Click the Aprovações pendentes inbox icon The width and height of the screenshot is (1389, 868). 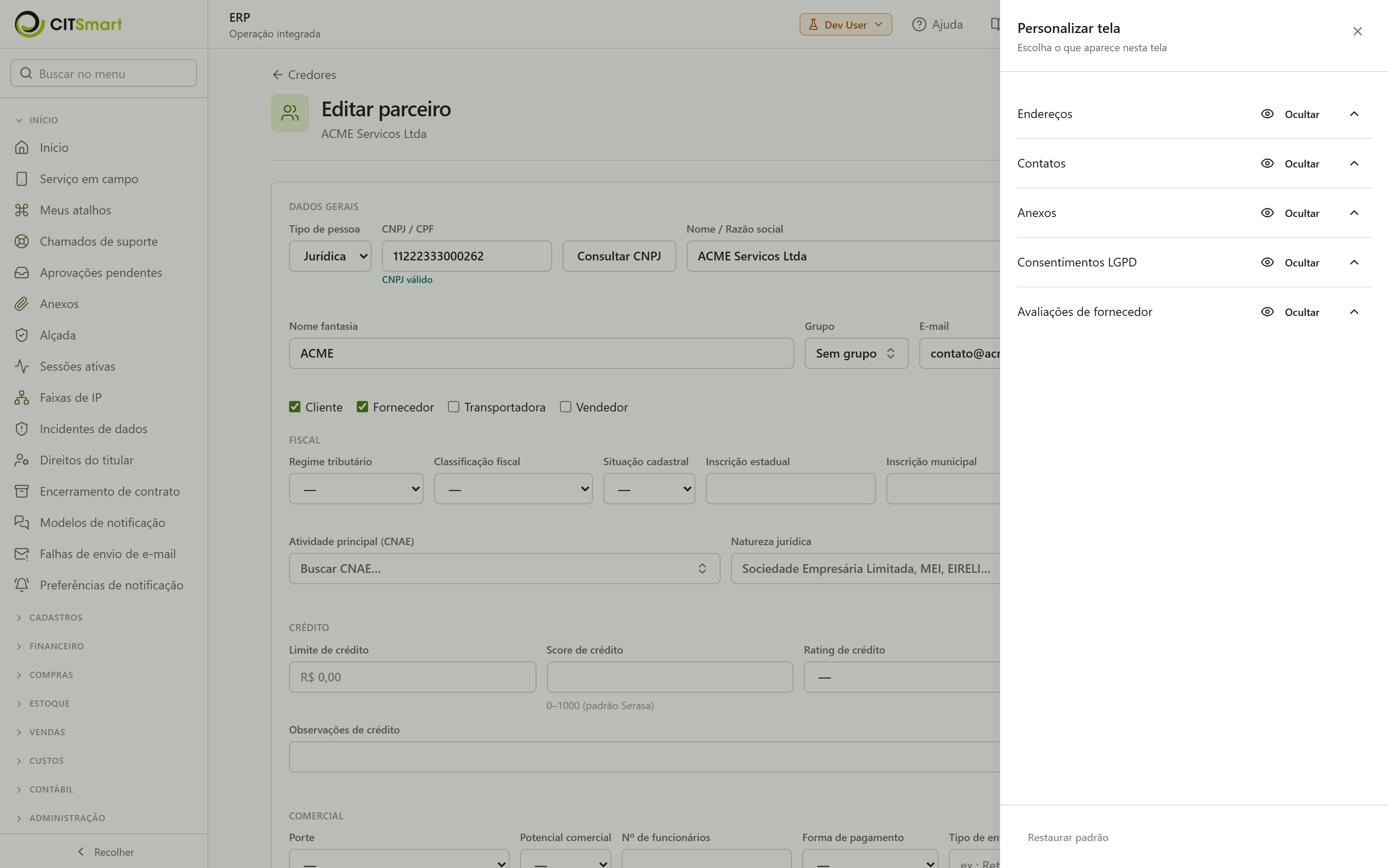pyautogui.click(x=22, y=273)
